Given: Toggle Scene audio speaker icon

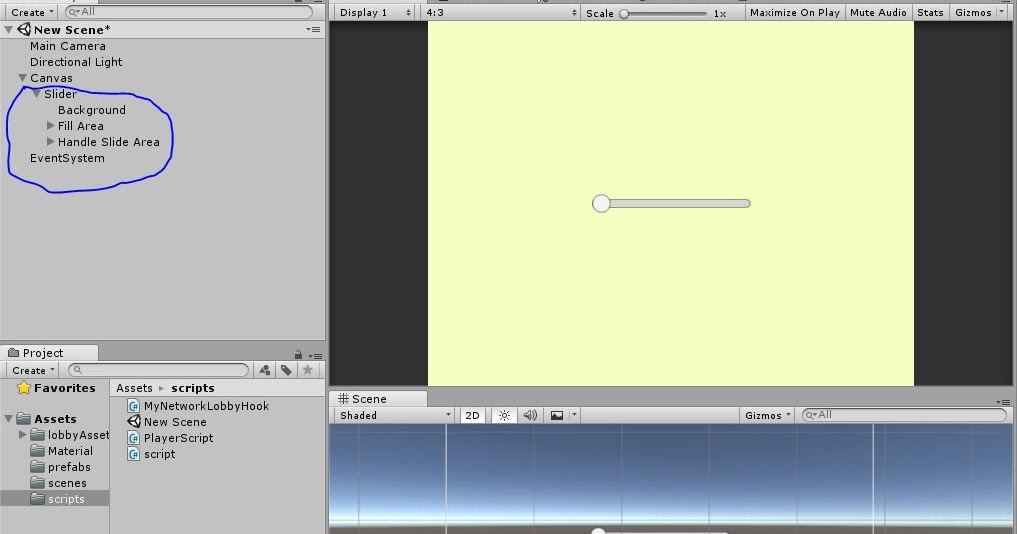Looking at the screenshot, I should click(530, 415).
